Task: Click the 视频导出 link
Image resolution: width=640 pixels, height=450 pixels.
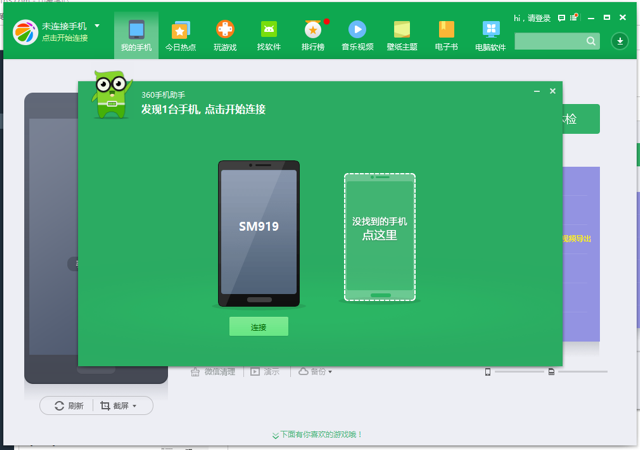Action: pos(576,238)
